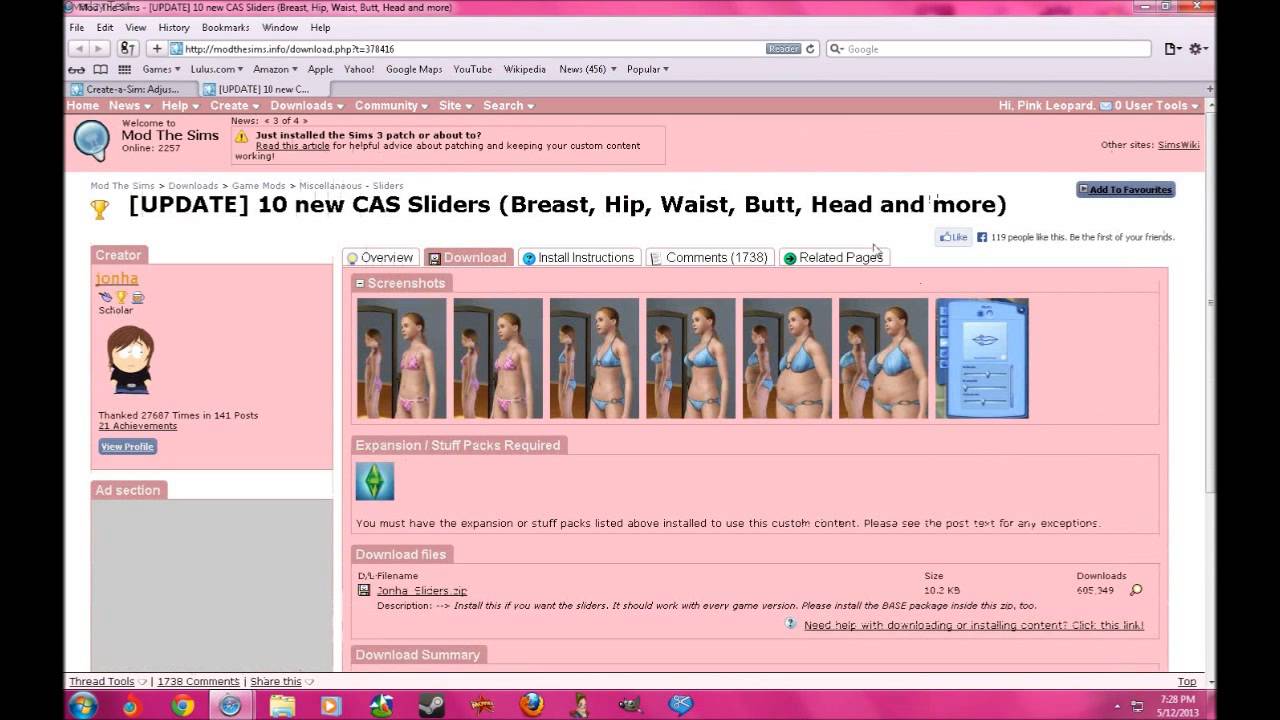Open the Bookmarks menu in menu bar
The height and width of the screenshot is (720, 1280).
[225, 28]
